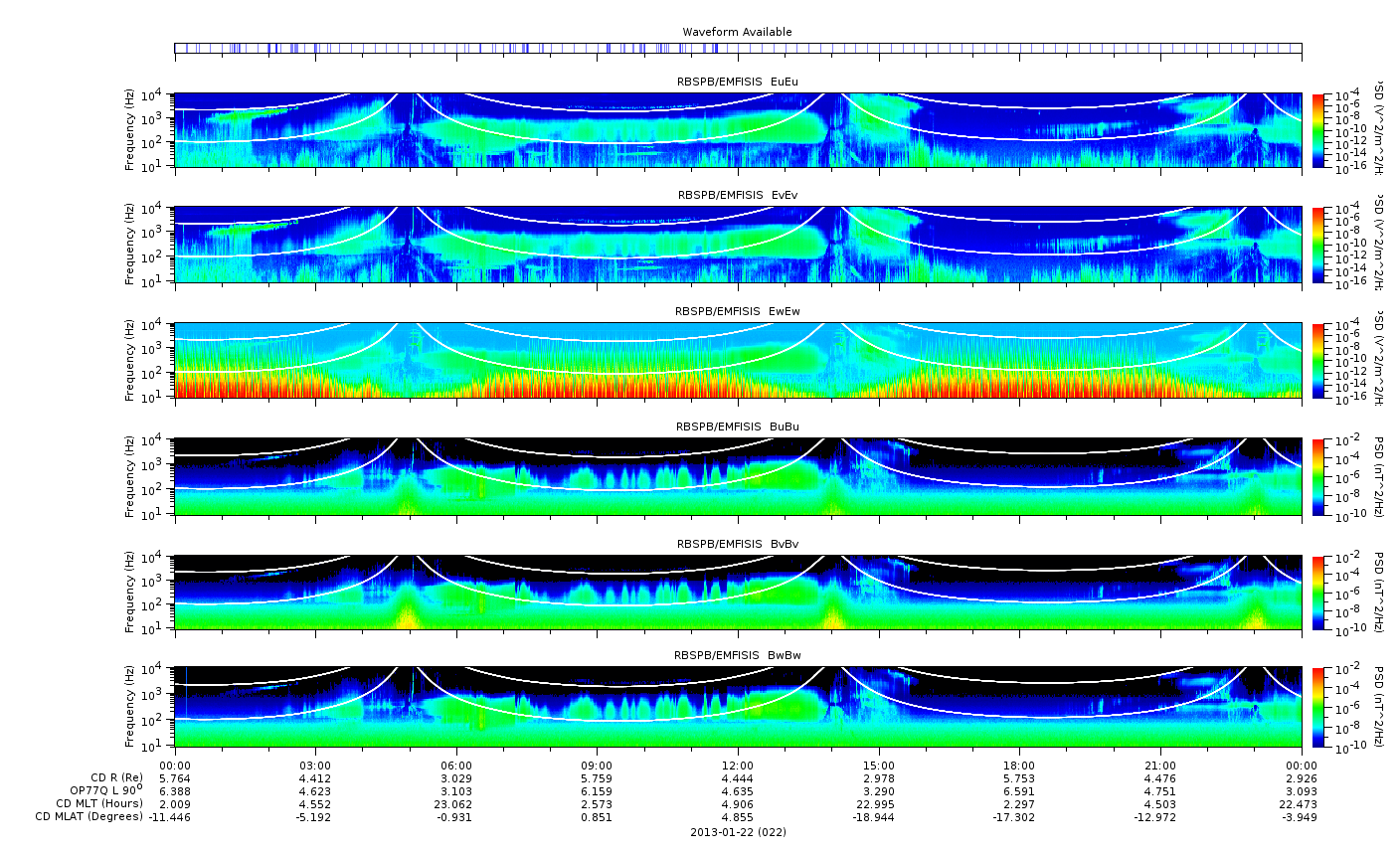Click the EvEv spectrogram panel

pyautogui.click(x=738, y=245)
